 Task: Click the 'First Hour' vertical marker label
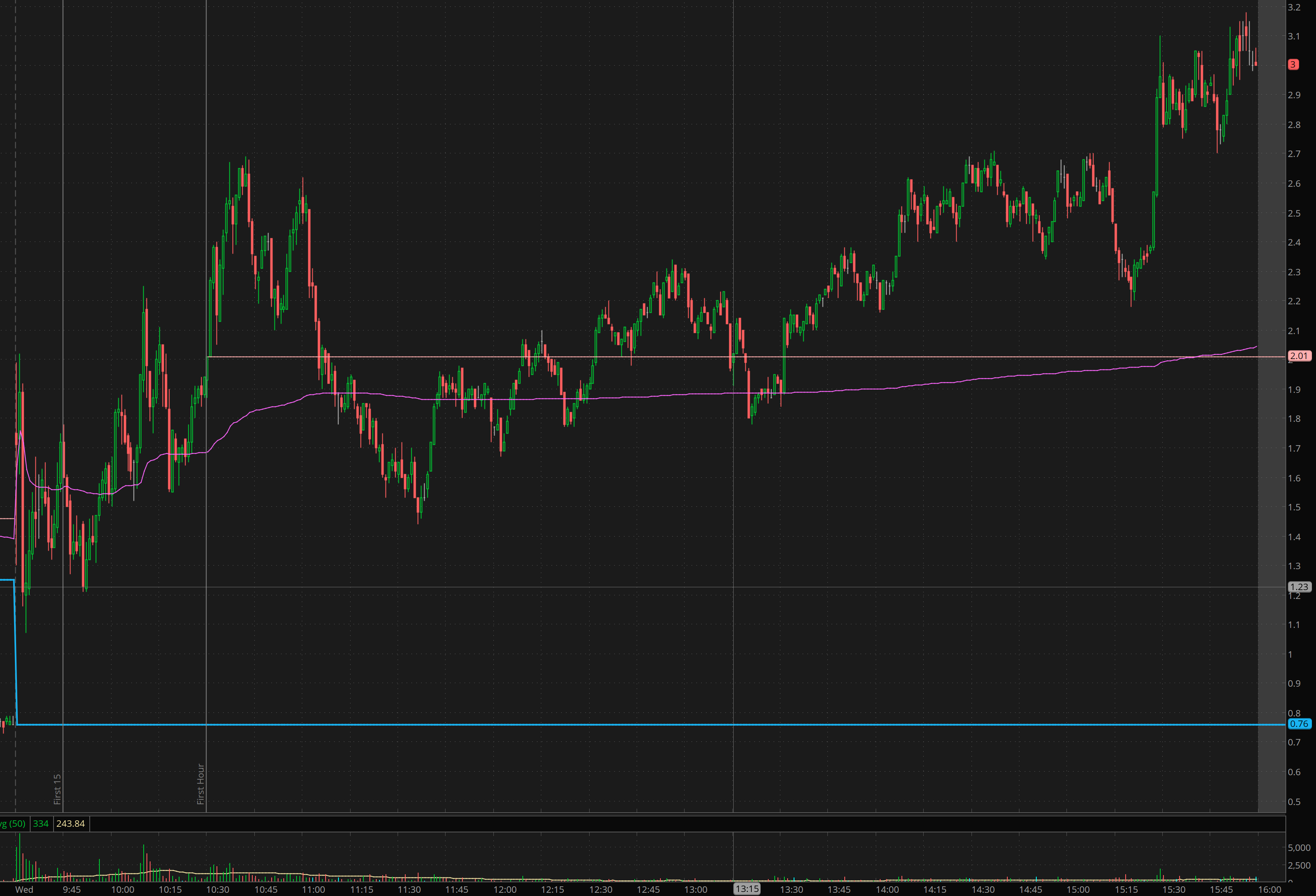click(x=200, y=784)
